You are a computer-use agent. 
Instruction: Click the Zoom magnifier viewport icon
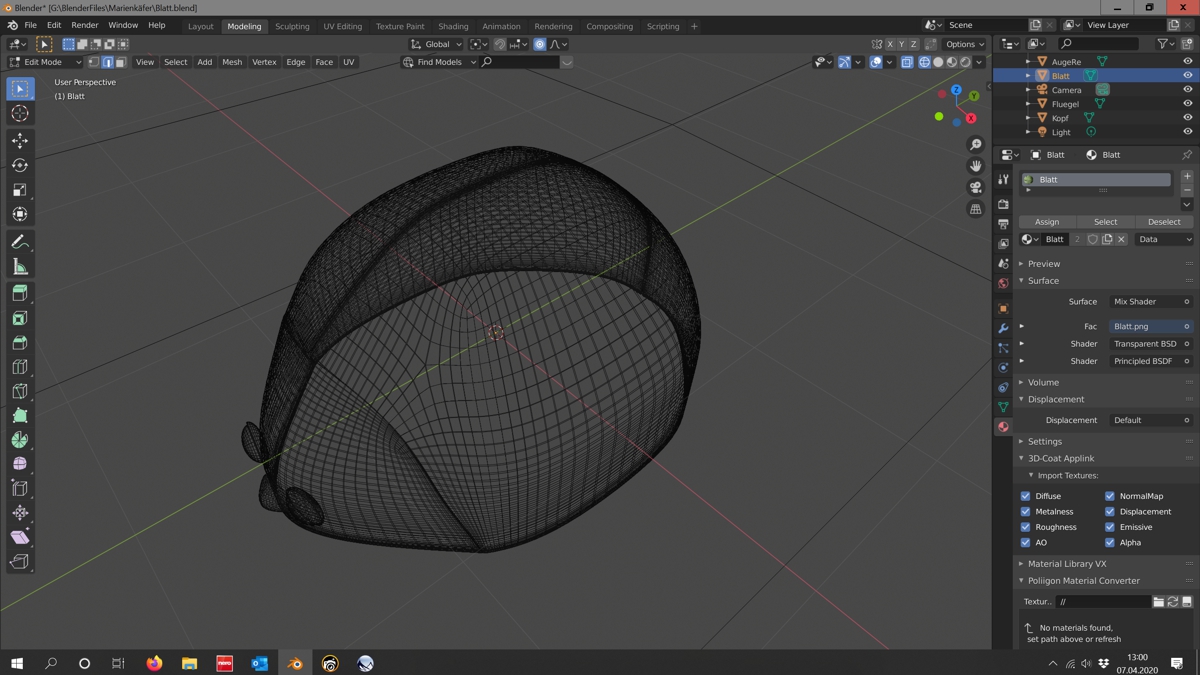(975, 145)
